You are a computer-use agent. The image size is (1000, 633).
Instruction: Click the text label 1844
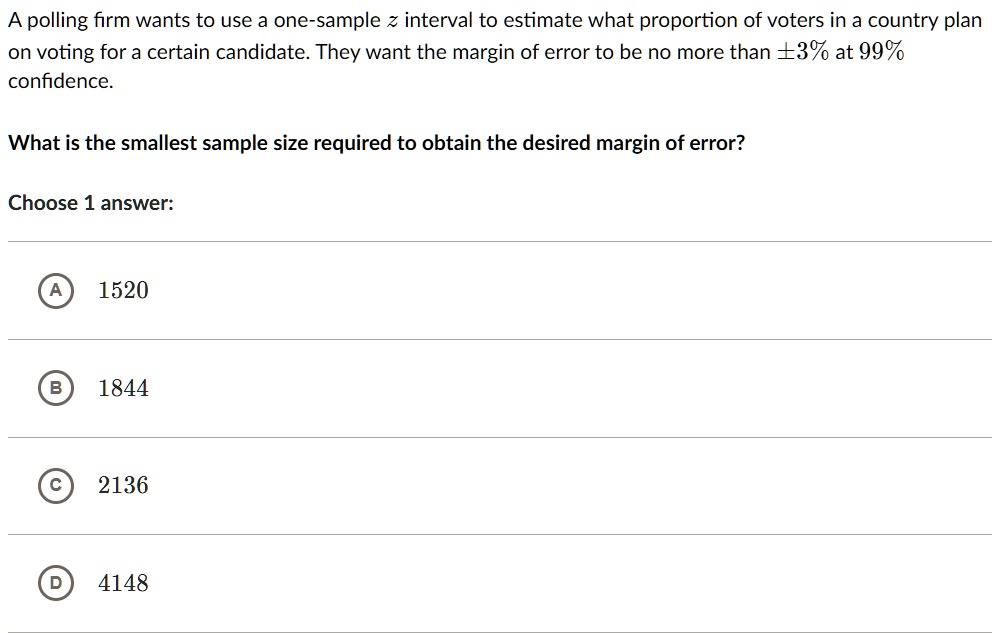[123, 387]
